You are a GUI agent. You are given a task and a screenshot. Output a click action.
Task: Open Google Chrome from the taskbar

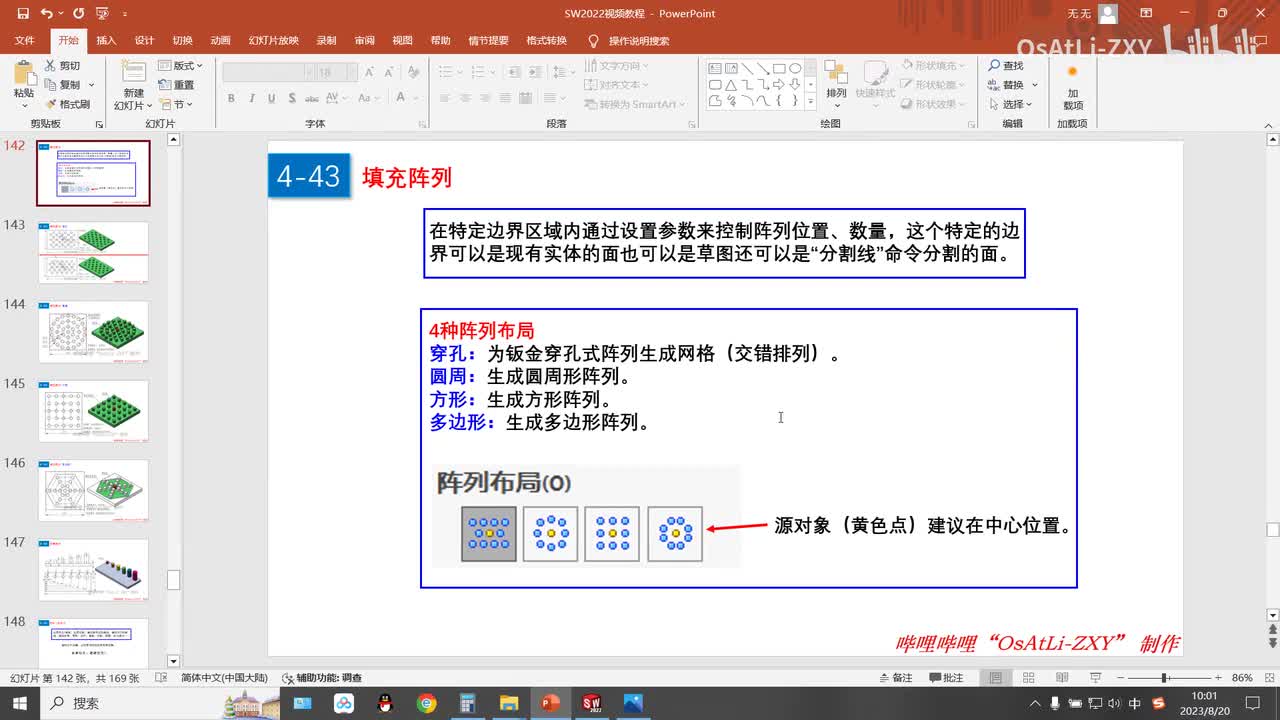click(427, 703)
